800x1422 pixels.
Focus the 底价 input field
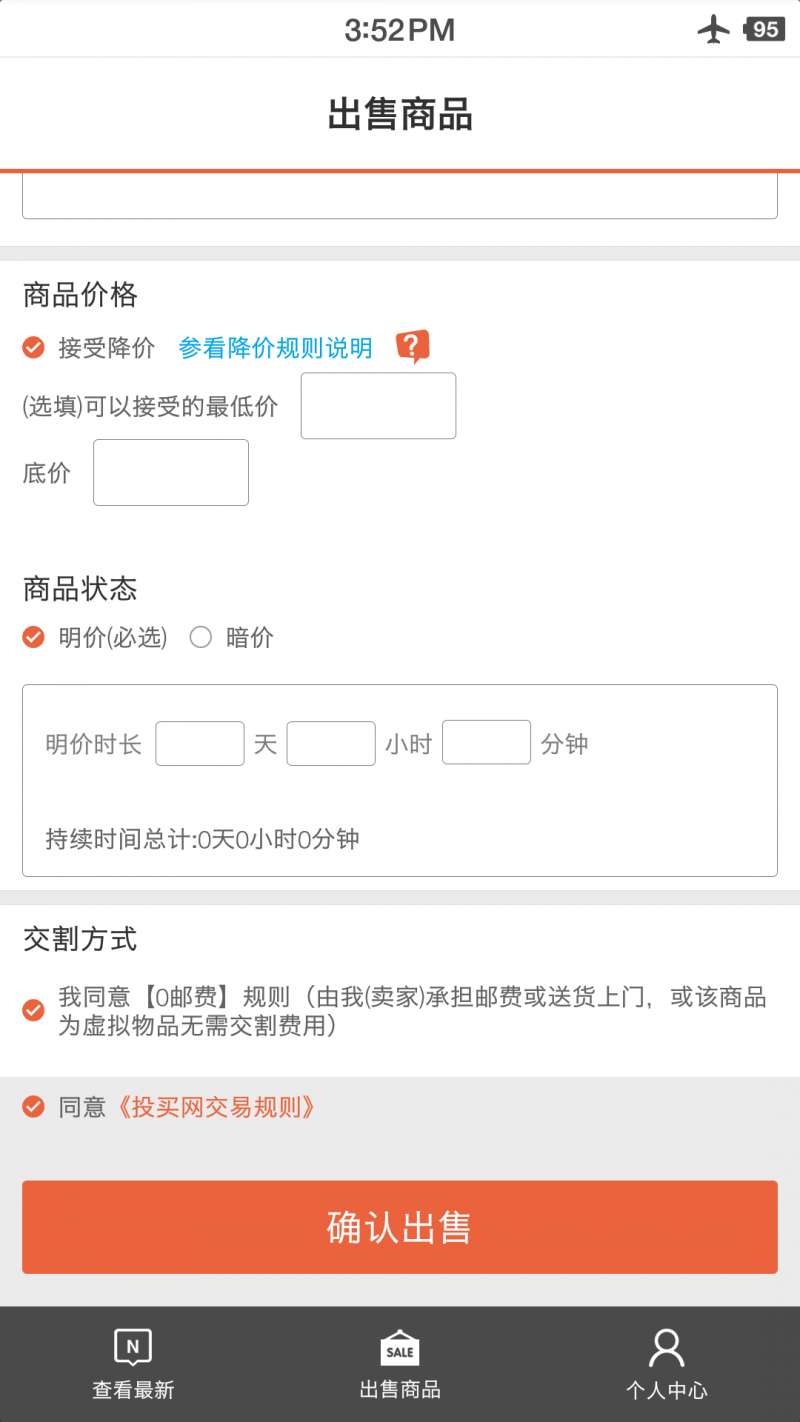171,472
